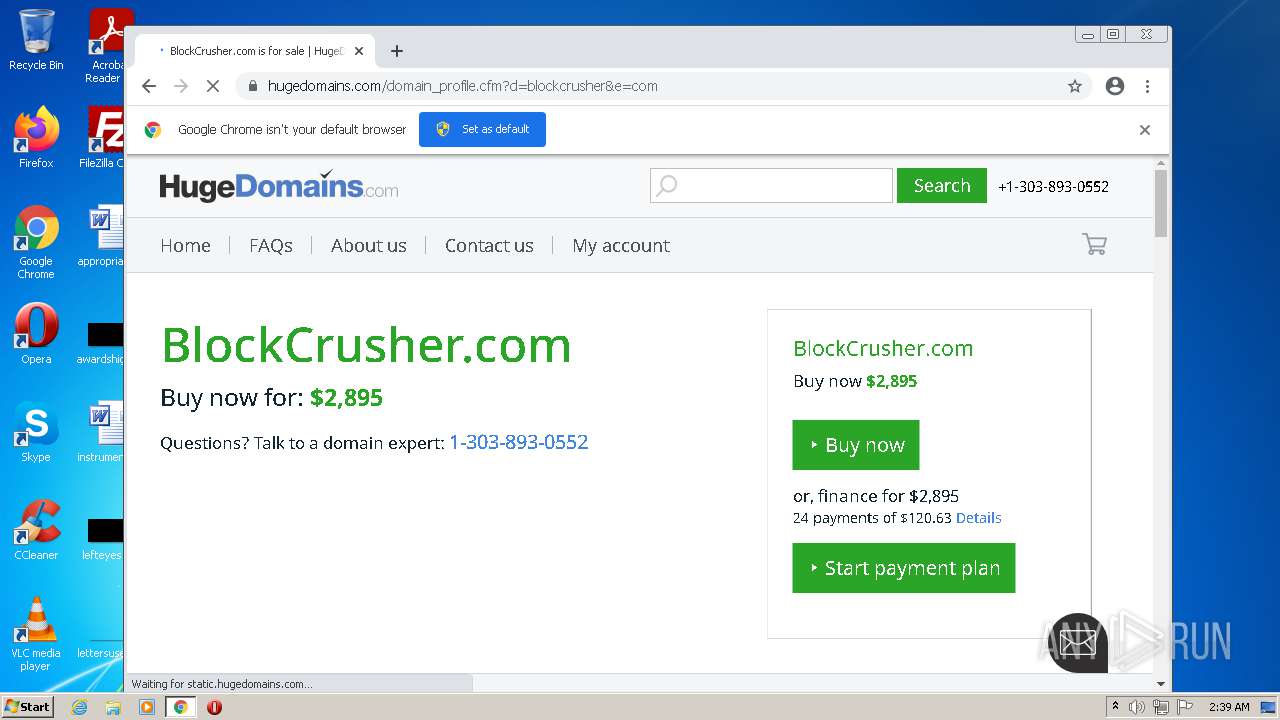The width and height of the screenshot is (1280, 720).
Task: Select the Opera desktop icon
Action: pyautogui.click(x=36, y=334)
